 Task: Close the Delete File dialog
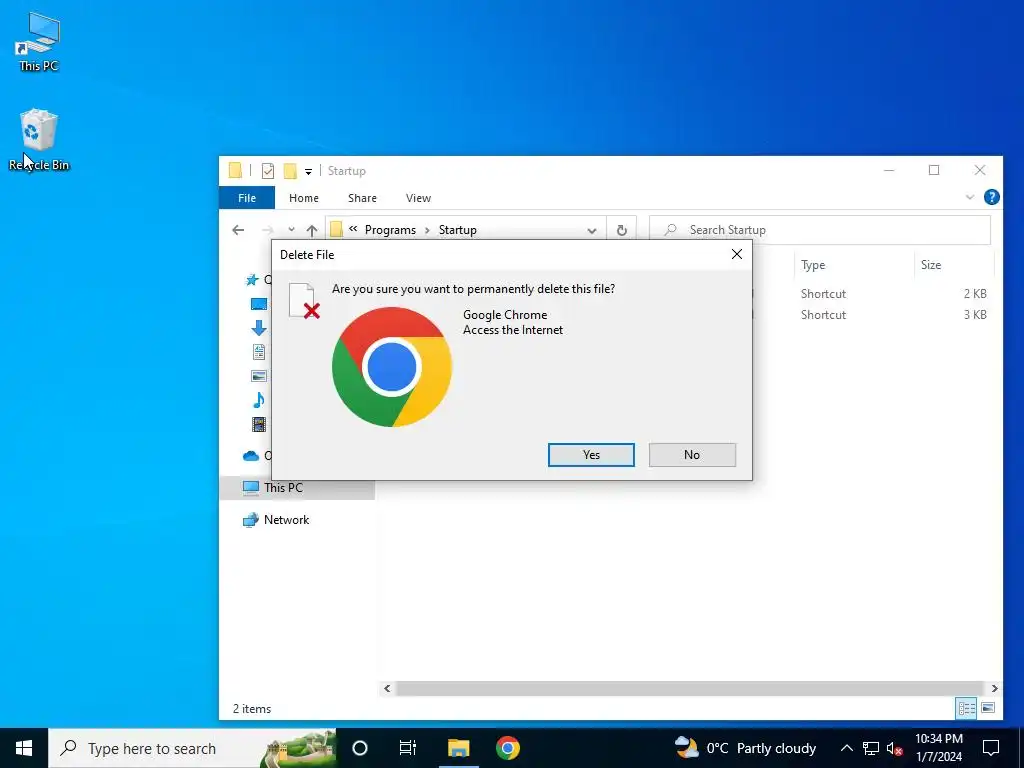point(737,254)
